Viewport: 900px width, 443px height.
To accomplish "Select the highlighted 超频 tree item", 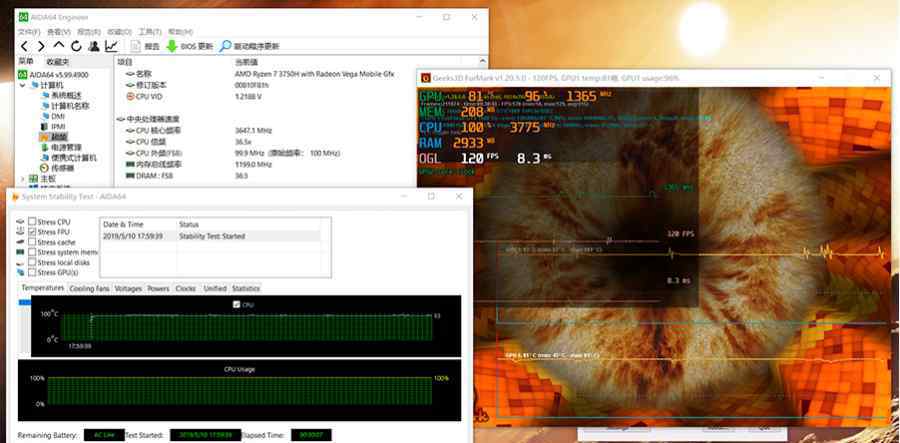I will (x=59, y=137).
